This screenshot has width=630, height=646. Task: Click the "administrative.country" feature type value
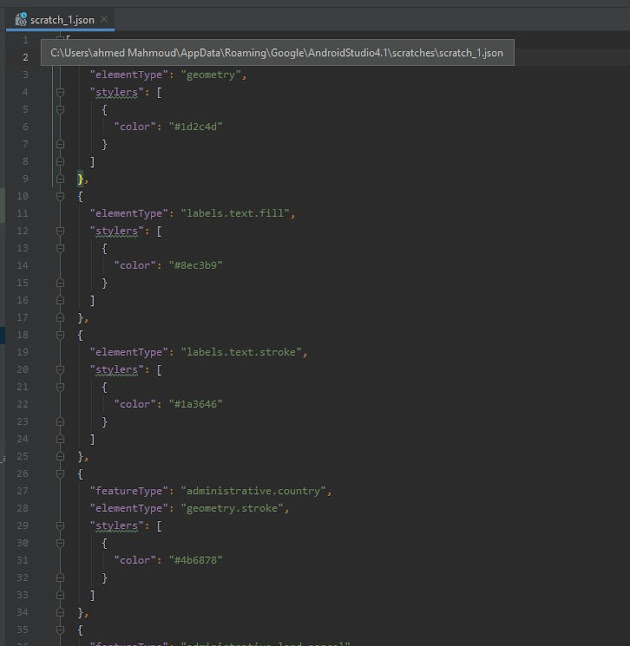(x=255, y=491)
